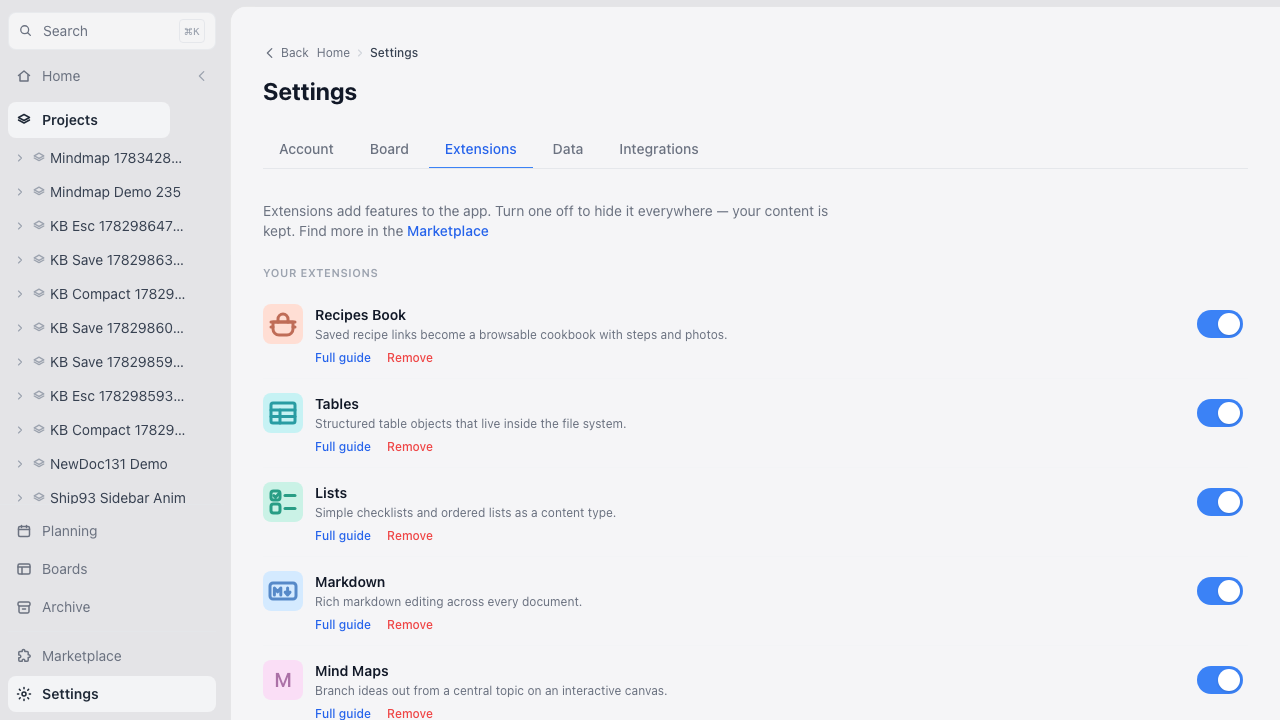The height and width of the screenshot is (720, 1280).
Task: Switch off the Lists extension toggle
Action: pos(1220,502)
